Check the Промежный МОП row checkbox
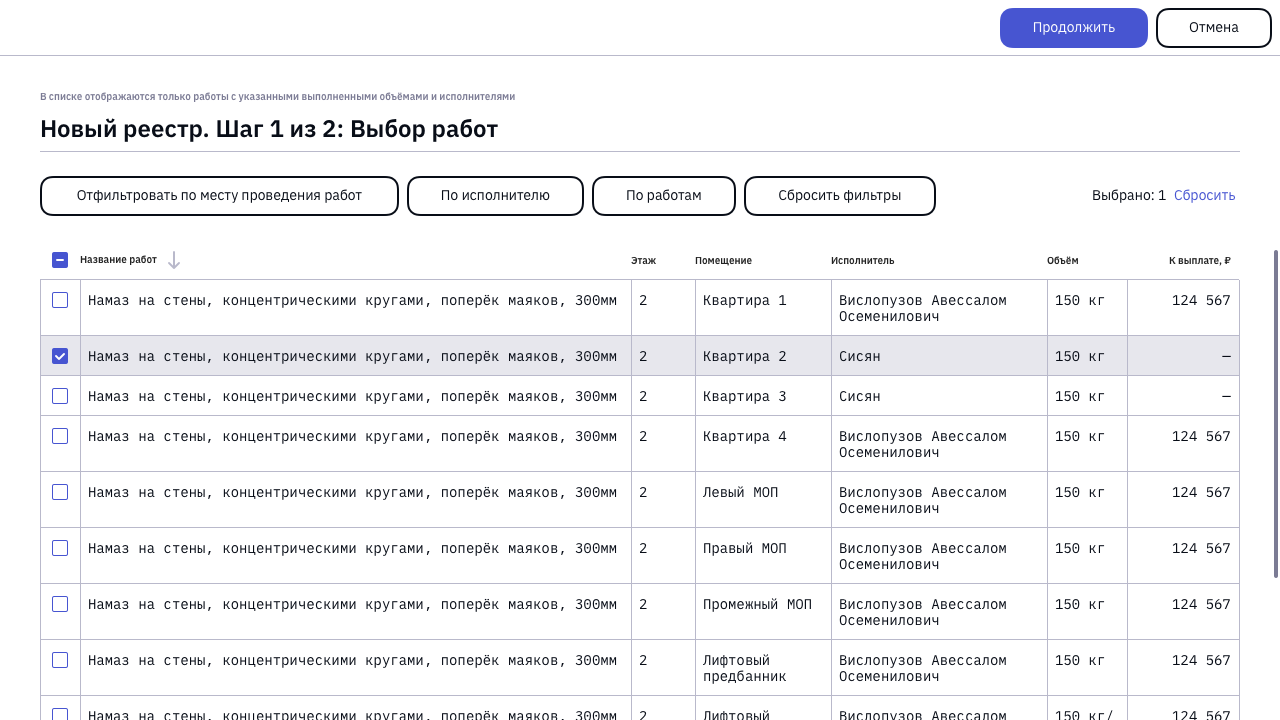Viewport: 1280px width, 720px height. pyautogui.click(x=60, y=604)
